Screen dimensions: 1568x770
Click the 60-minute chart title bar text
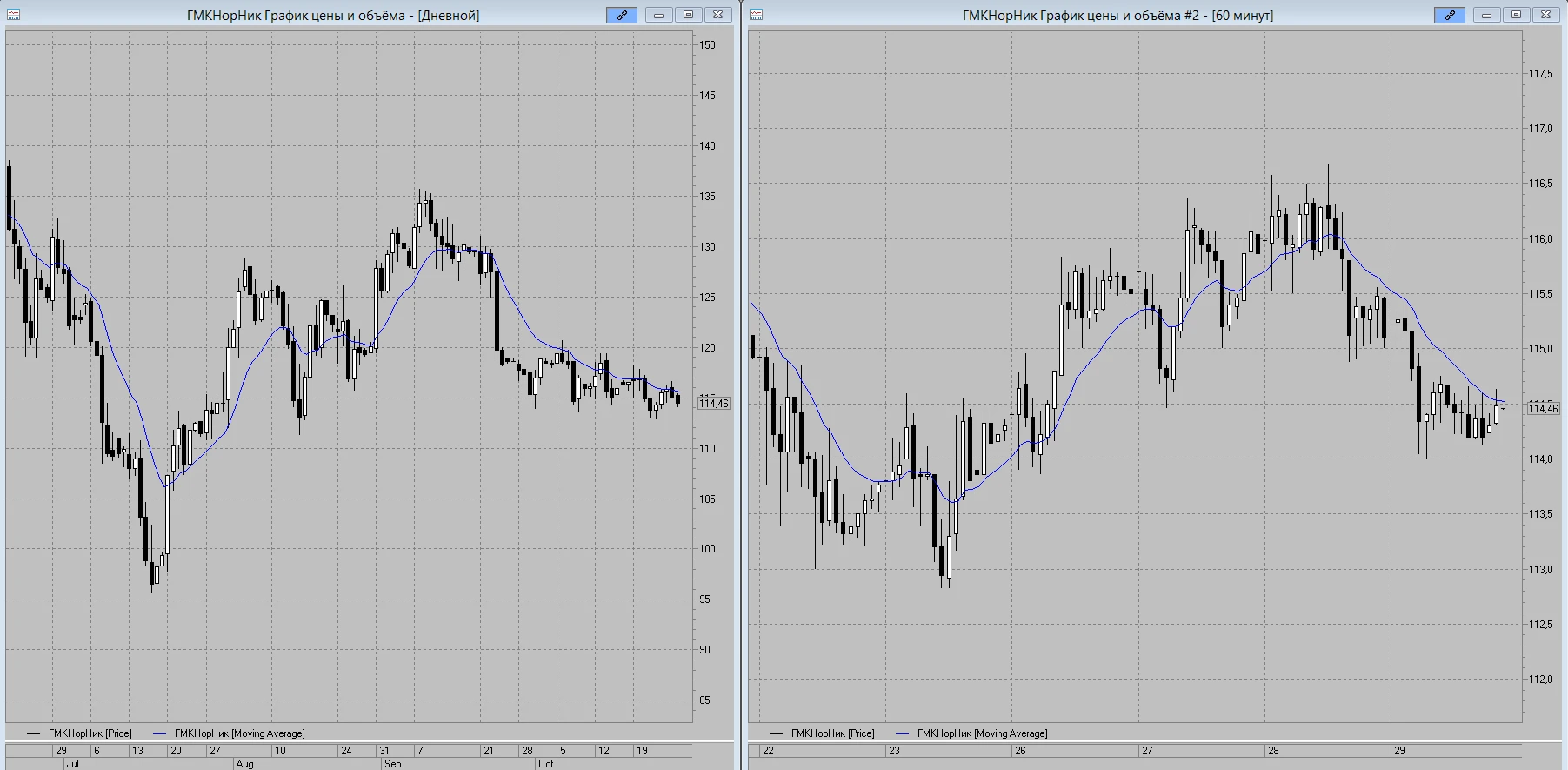pos(1118,15)
